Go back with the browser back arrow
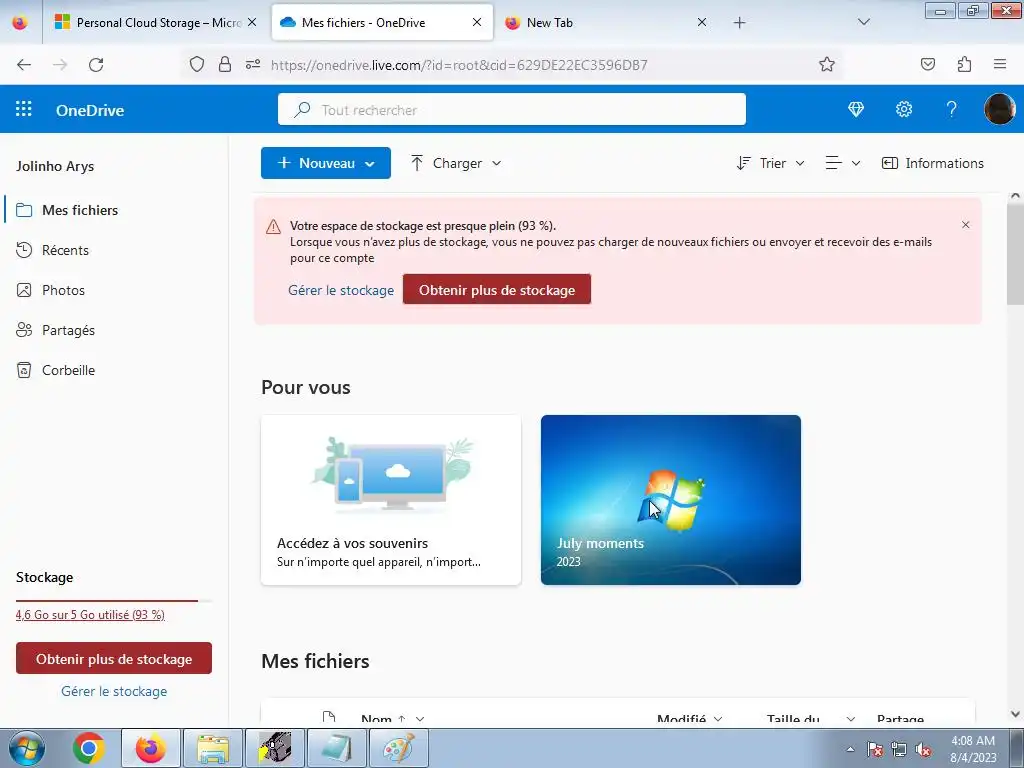Image resolution: width=1024 pixels, height=768 pixels. click(x=24, y=65)
